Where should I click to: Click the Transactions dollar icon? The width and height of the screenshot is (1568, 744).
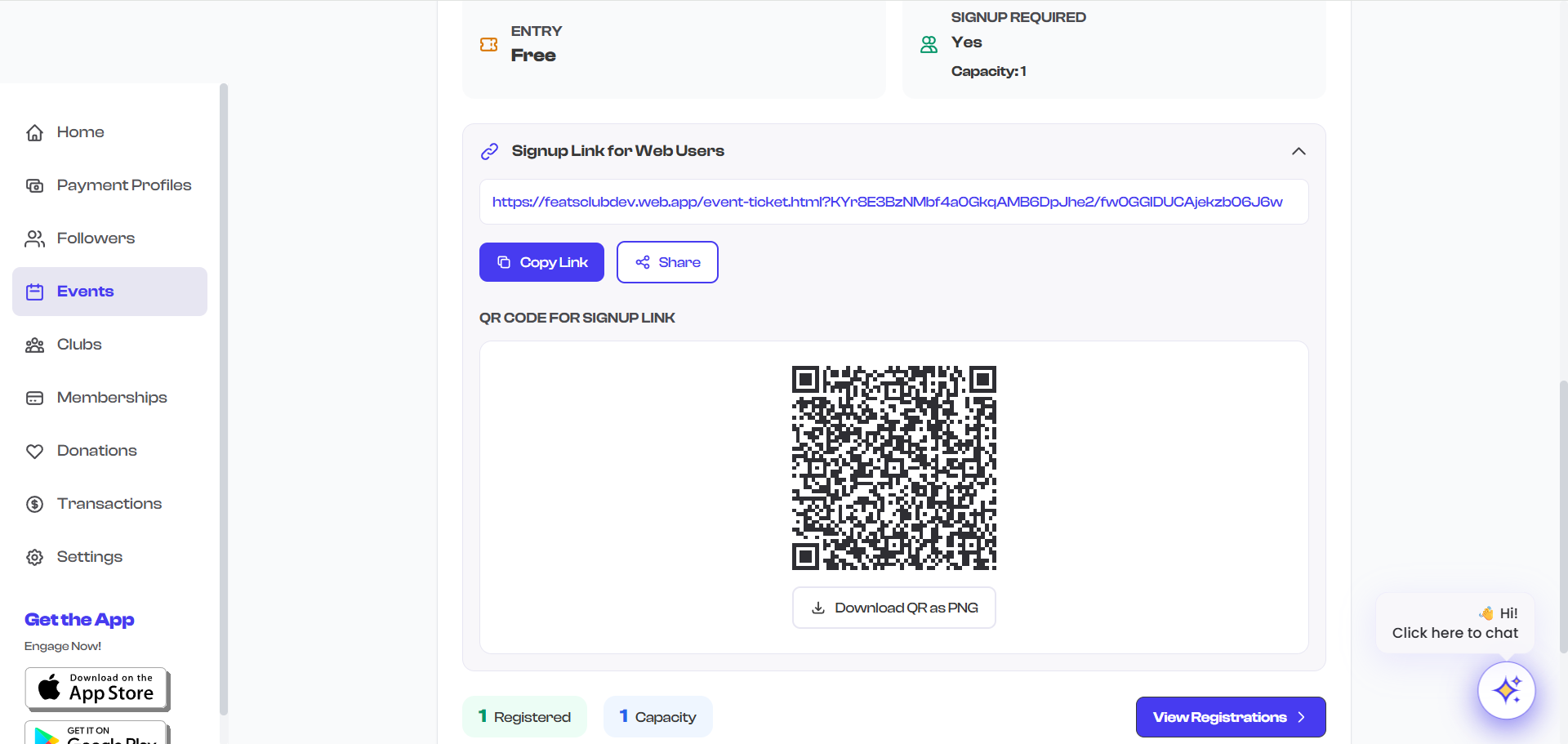tap(34, 504)
